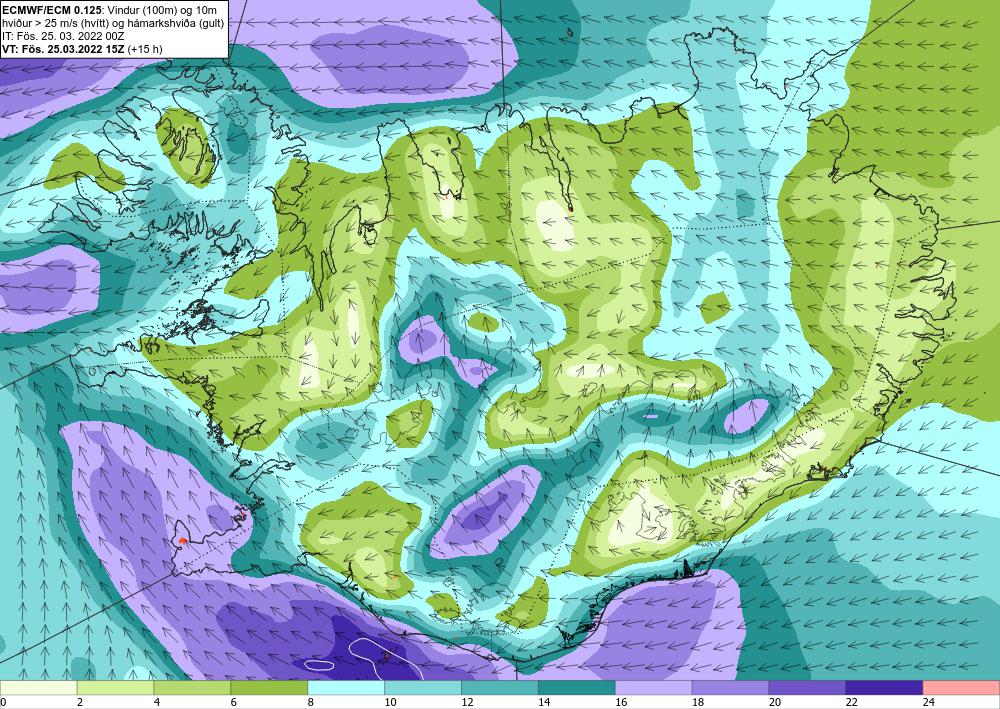Click the valid time text 'VT: Fös. 25.03.2022 15Z'
This screenshot has height=709, width=1000.
click(x=64, y=48)
